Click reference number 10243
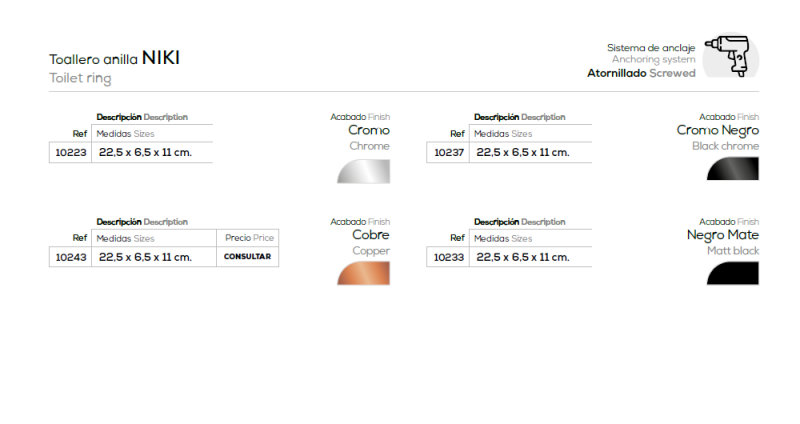The width and height of the screenshot is (800, 424). click(x=70, y=257)
